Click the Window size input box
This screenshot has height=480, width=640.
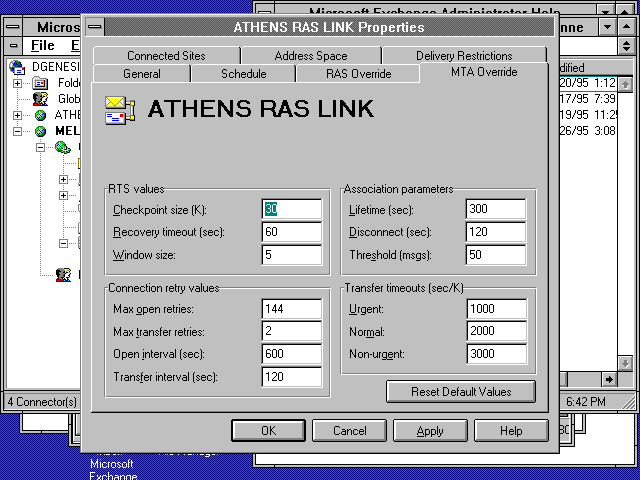click(x=291, y=255)
